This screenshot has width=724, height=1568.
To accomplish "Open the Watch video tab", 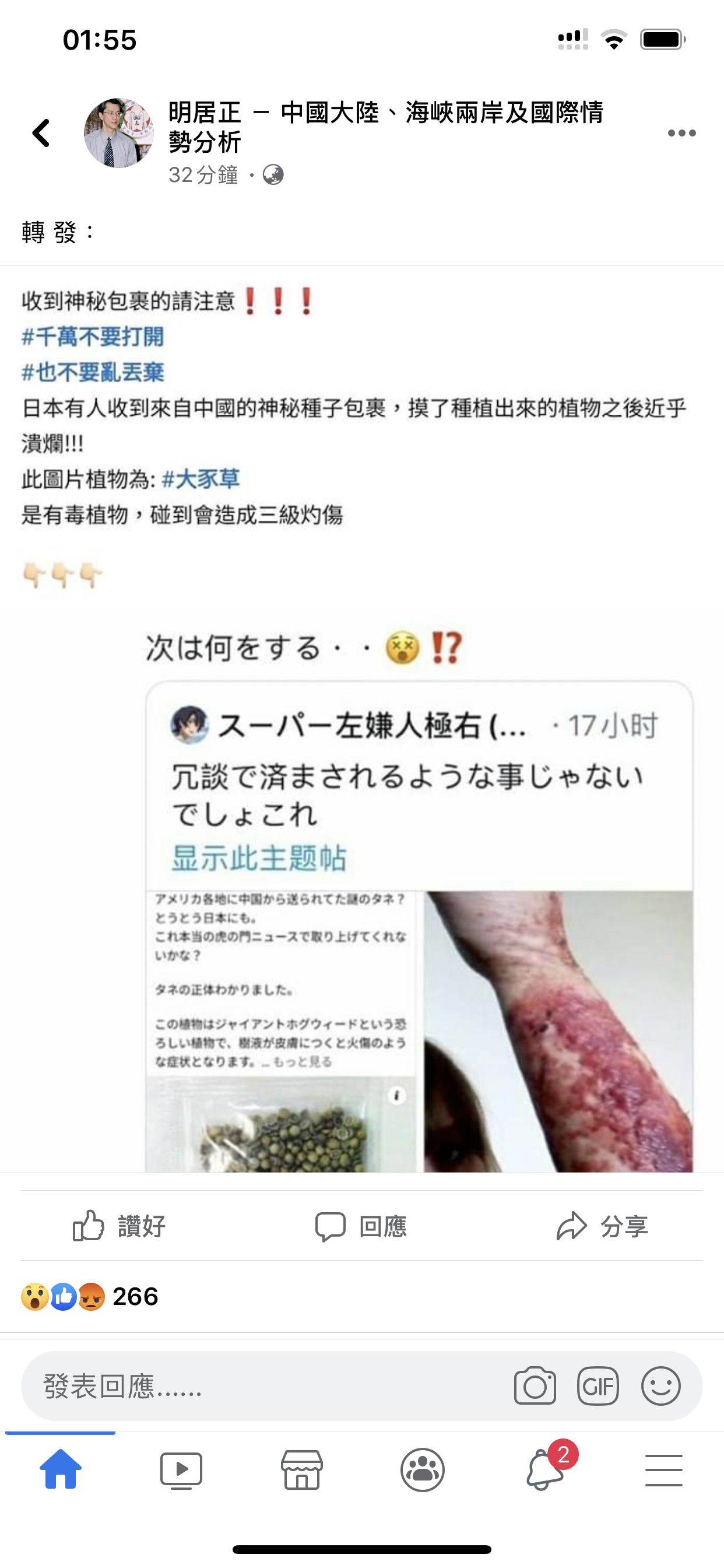I will (x=181, y=1470).
